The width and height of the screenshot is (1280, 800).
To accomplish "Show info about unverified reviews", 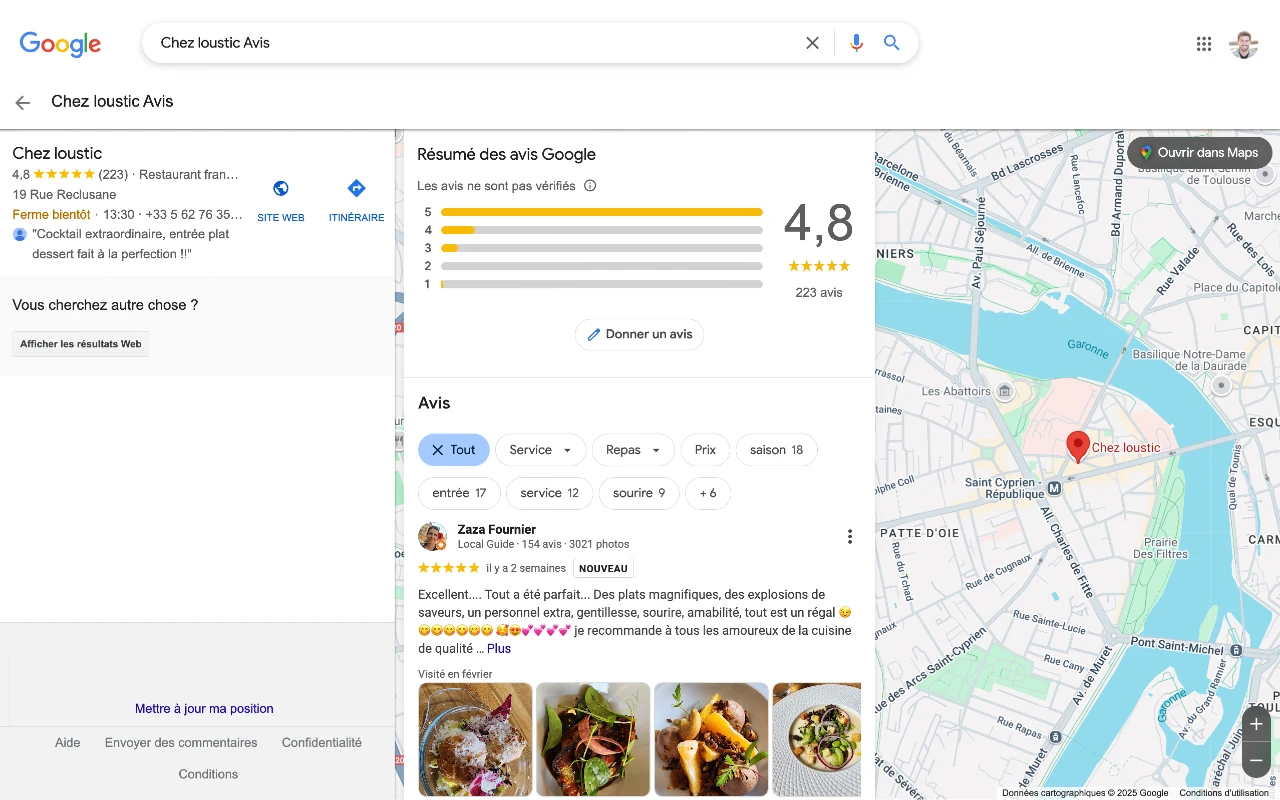I will click(x=590, y=186).
